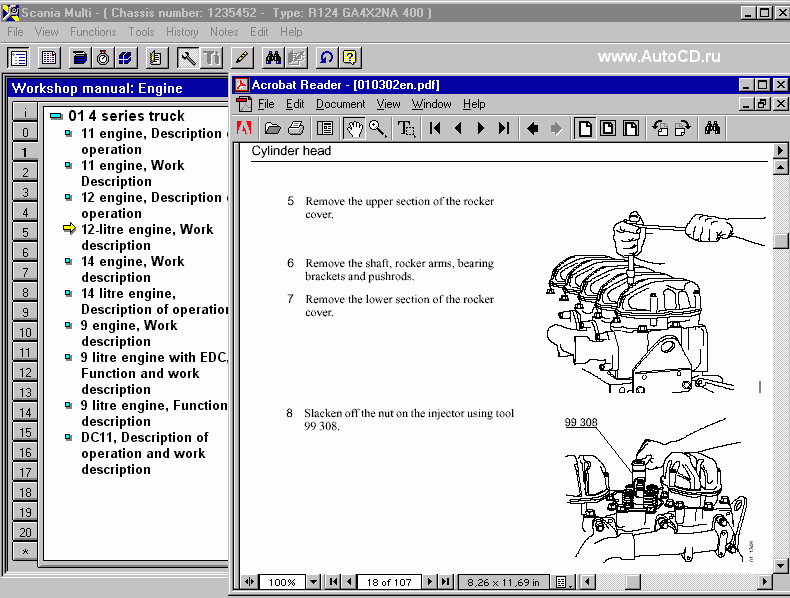Open the Scania Tools menu

(x=141, y=32)
